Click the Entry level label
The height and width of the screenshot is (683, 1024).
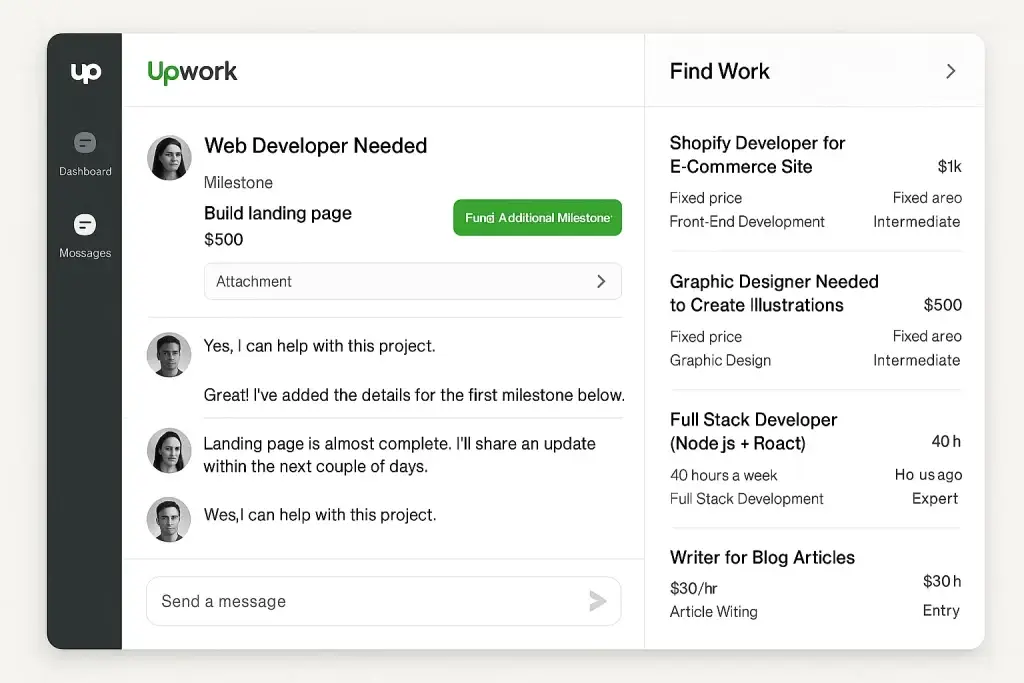941,611
